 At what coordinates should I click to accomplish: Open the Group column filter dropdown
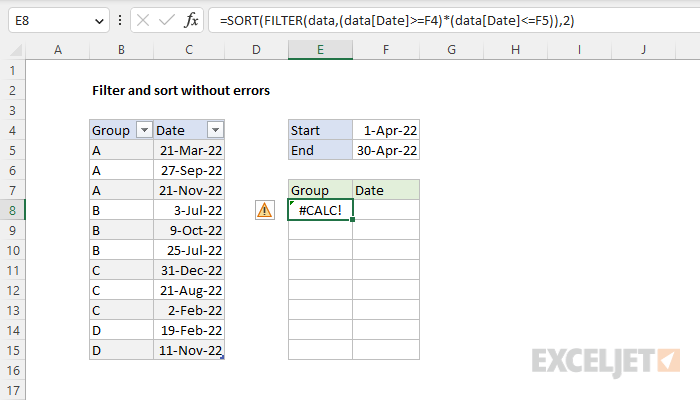click(x=144, y=130)
